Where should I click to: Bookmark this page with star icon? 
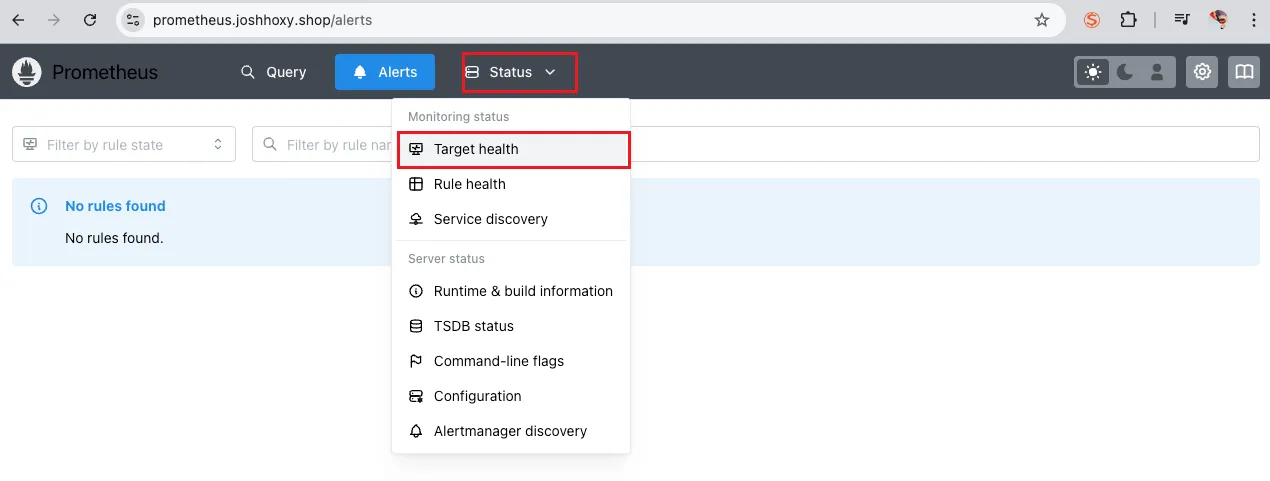pos(1042,20)
